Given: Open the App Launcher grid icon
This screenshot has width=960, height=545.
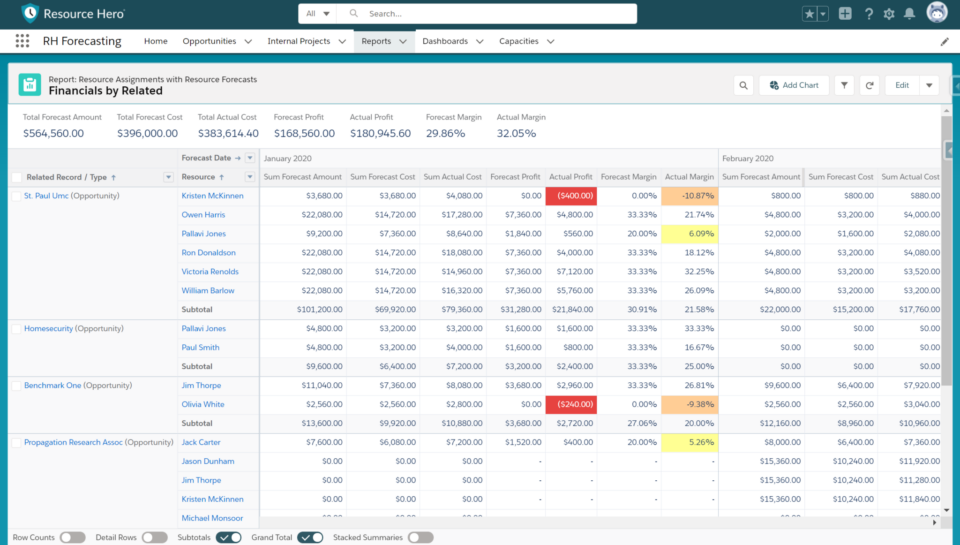Looking at the screenshot, I should [x=23, y=41].
